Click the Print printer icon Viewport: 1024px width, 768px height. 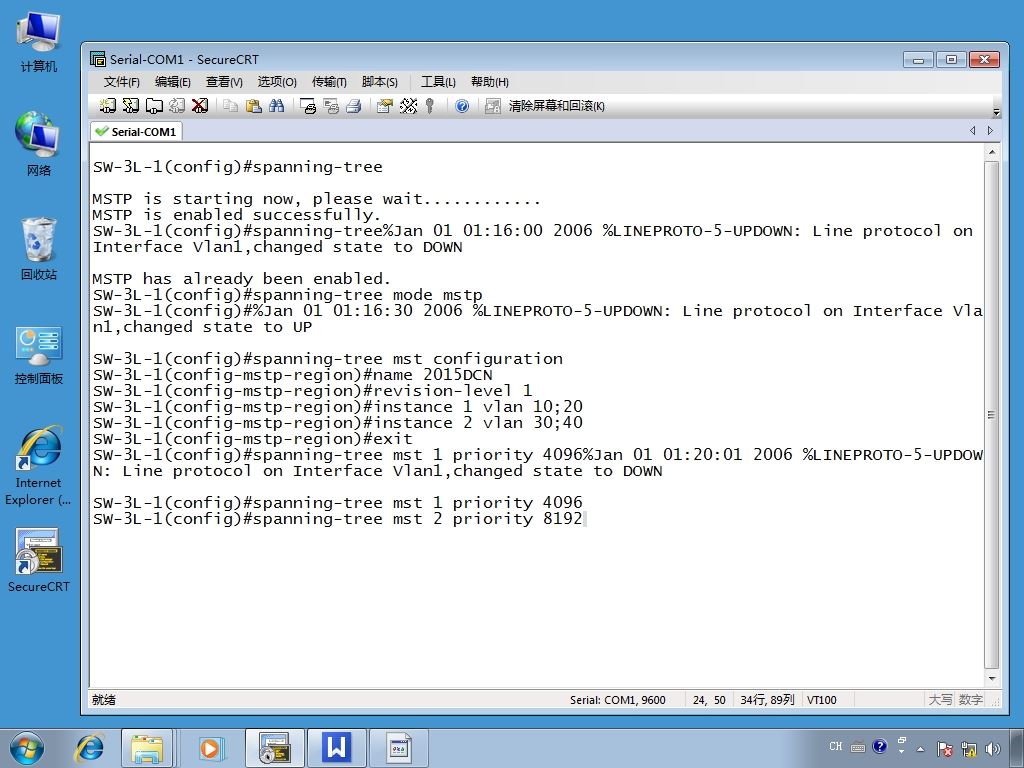(354, 106)
